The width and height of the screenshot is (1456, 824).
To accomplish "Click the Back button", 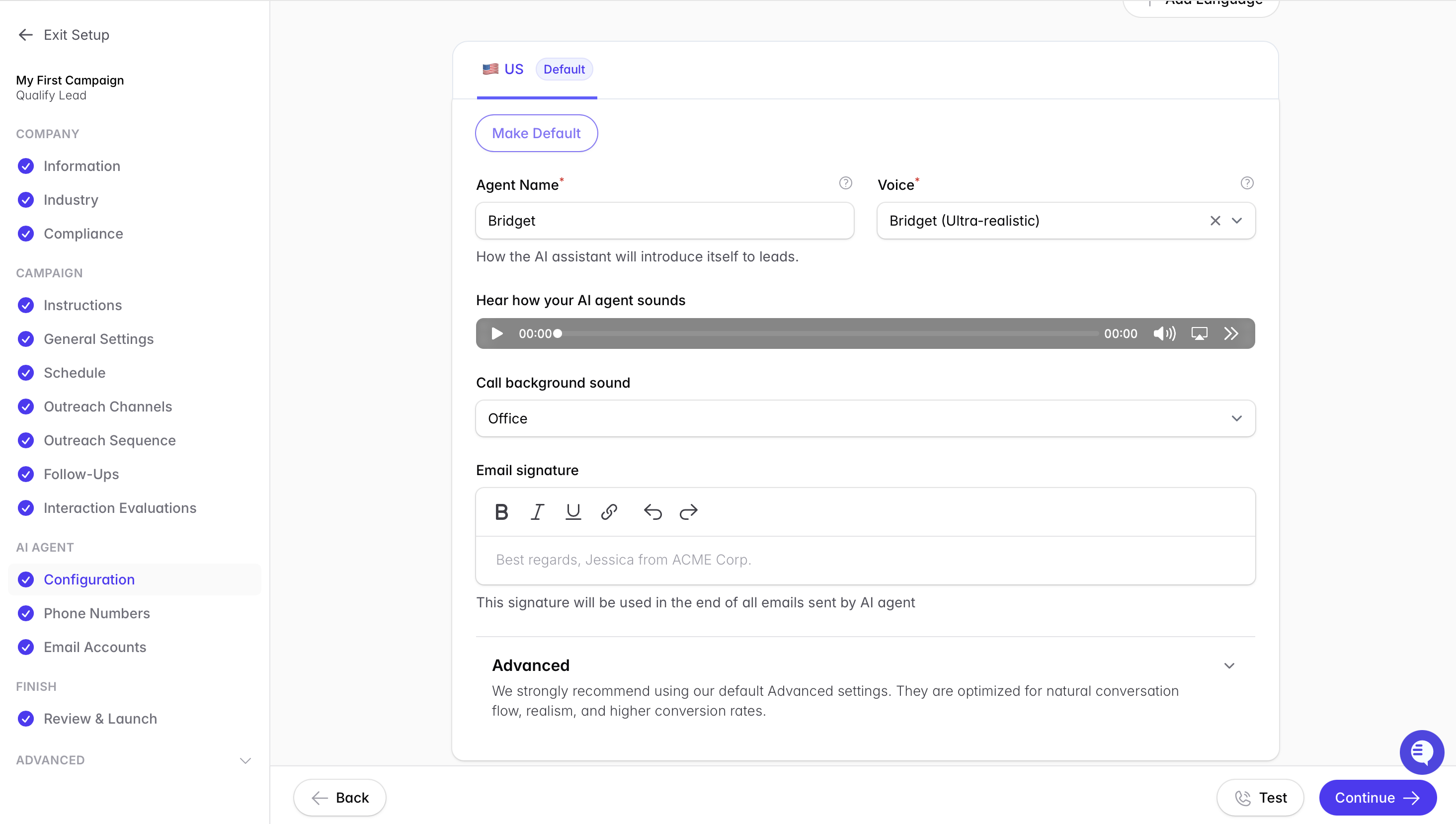I will pyautogui.click(x=339, y=797).
